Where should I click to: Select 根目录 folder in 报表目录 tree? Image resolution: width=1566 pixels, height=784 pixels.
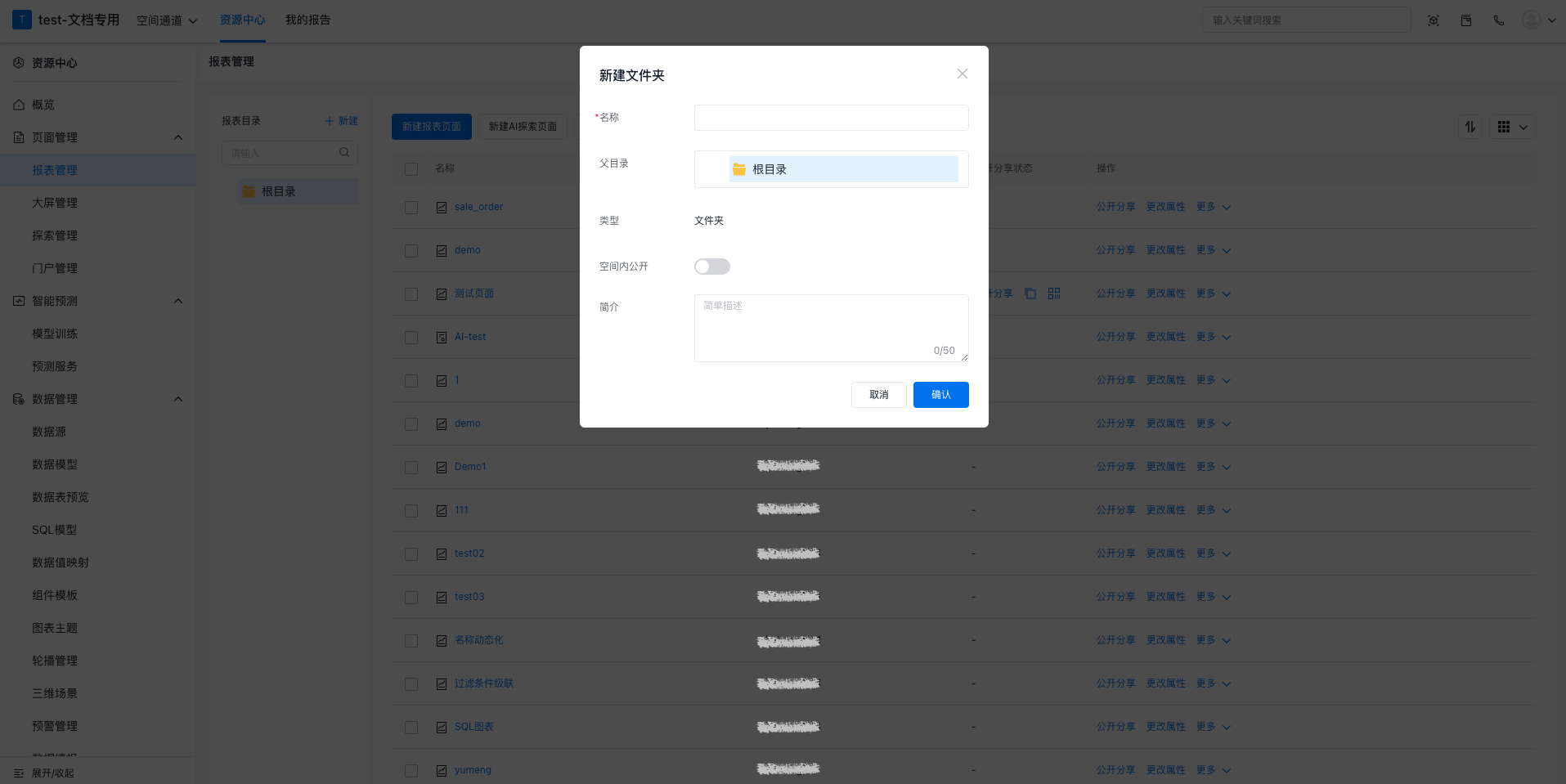(298, 191)
